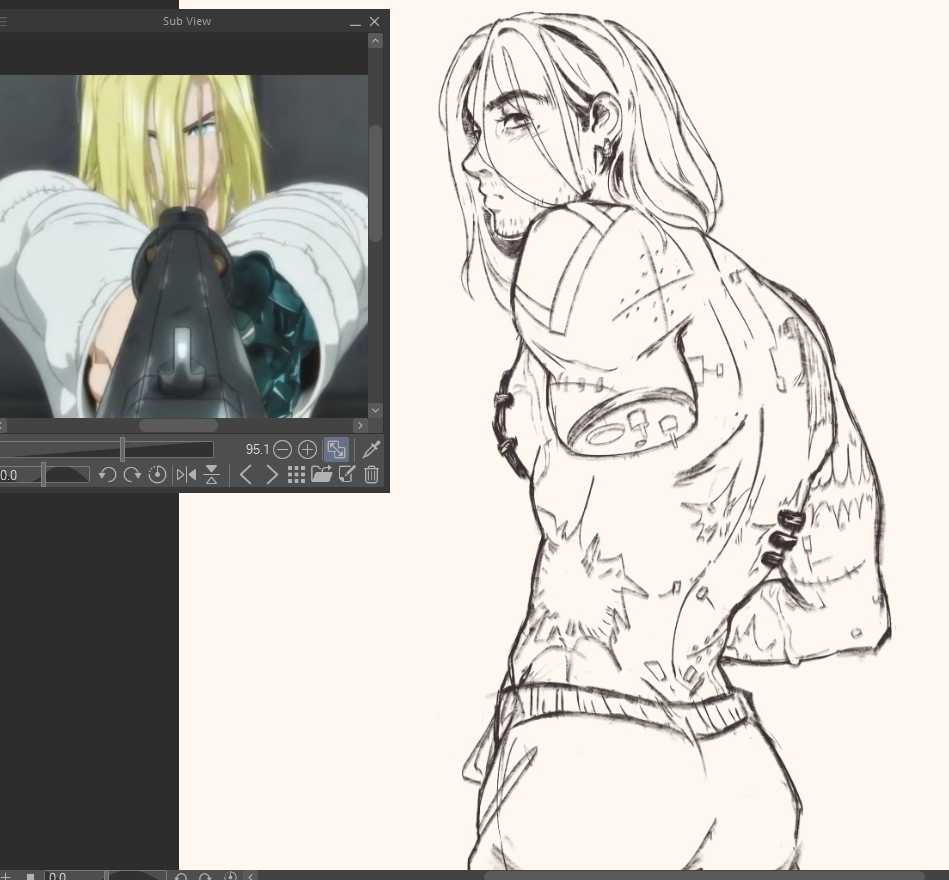Click Sub View scroll right arrow
949x880 pixels.
(x=361, y=425)
